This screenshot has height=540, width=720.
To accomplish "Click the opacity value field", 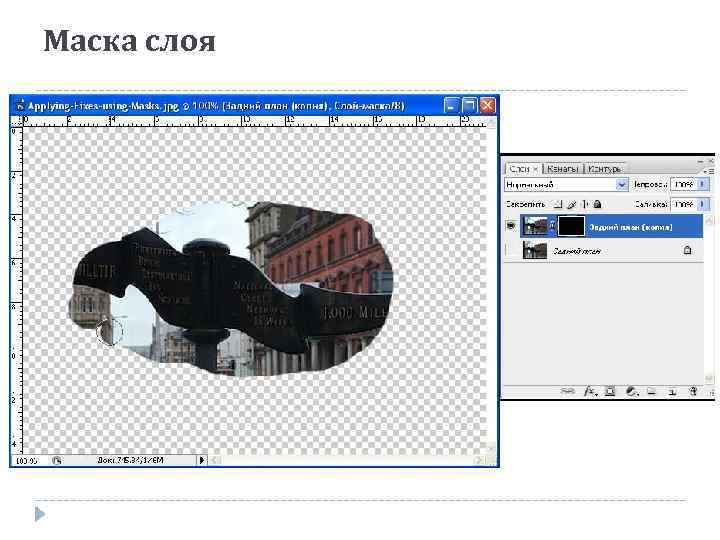I will point(684,185).
